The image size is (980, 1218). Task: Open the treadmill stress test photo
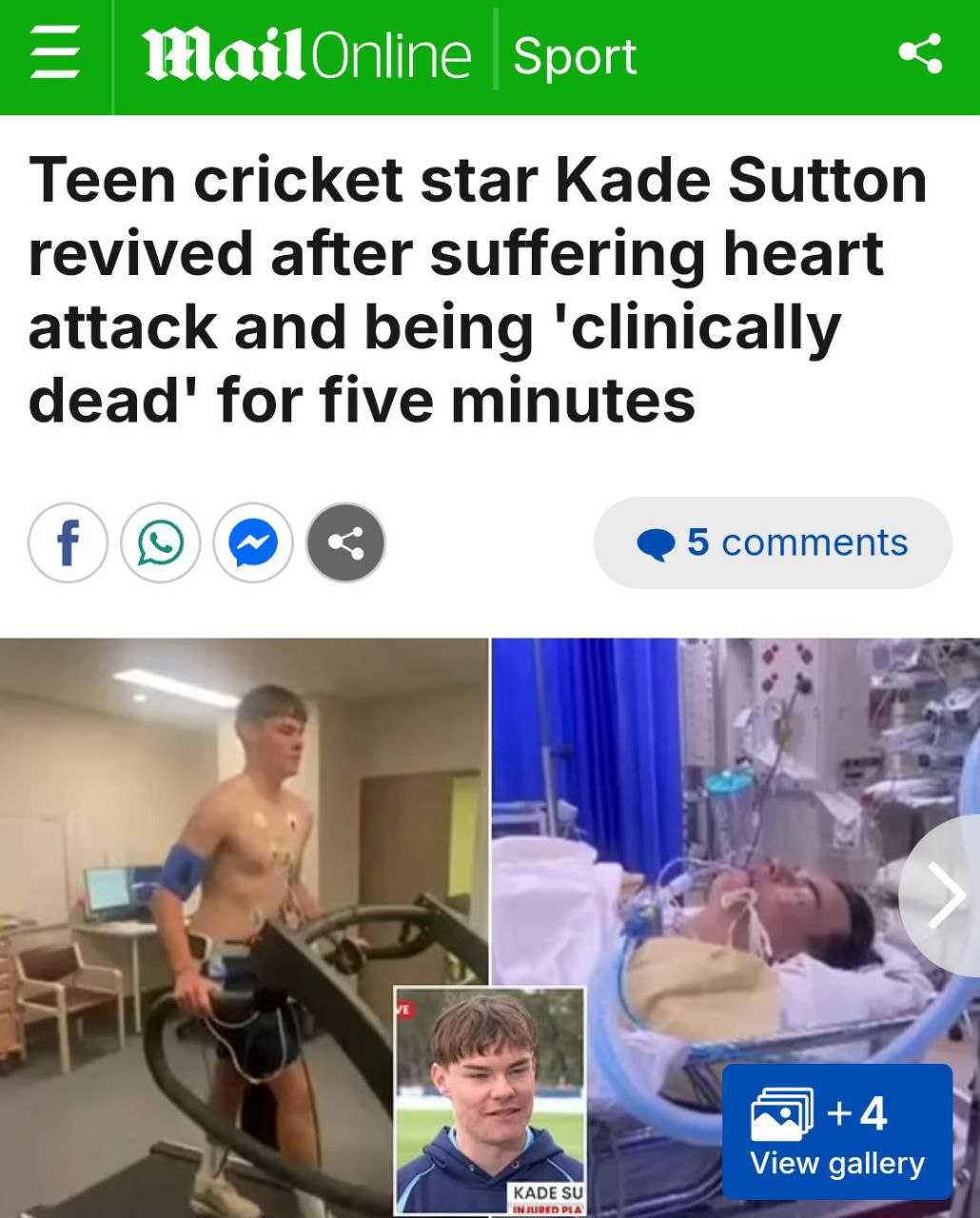pyautogui.click(x=244, y=928)
